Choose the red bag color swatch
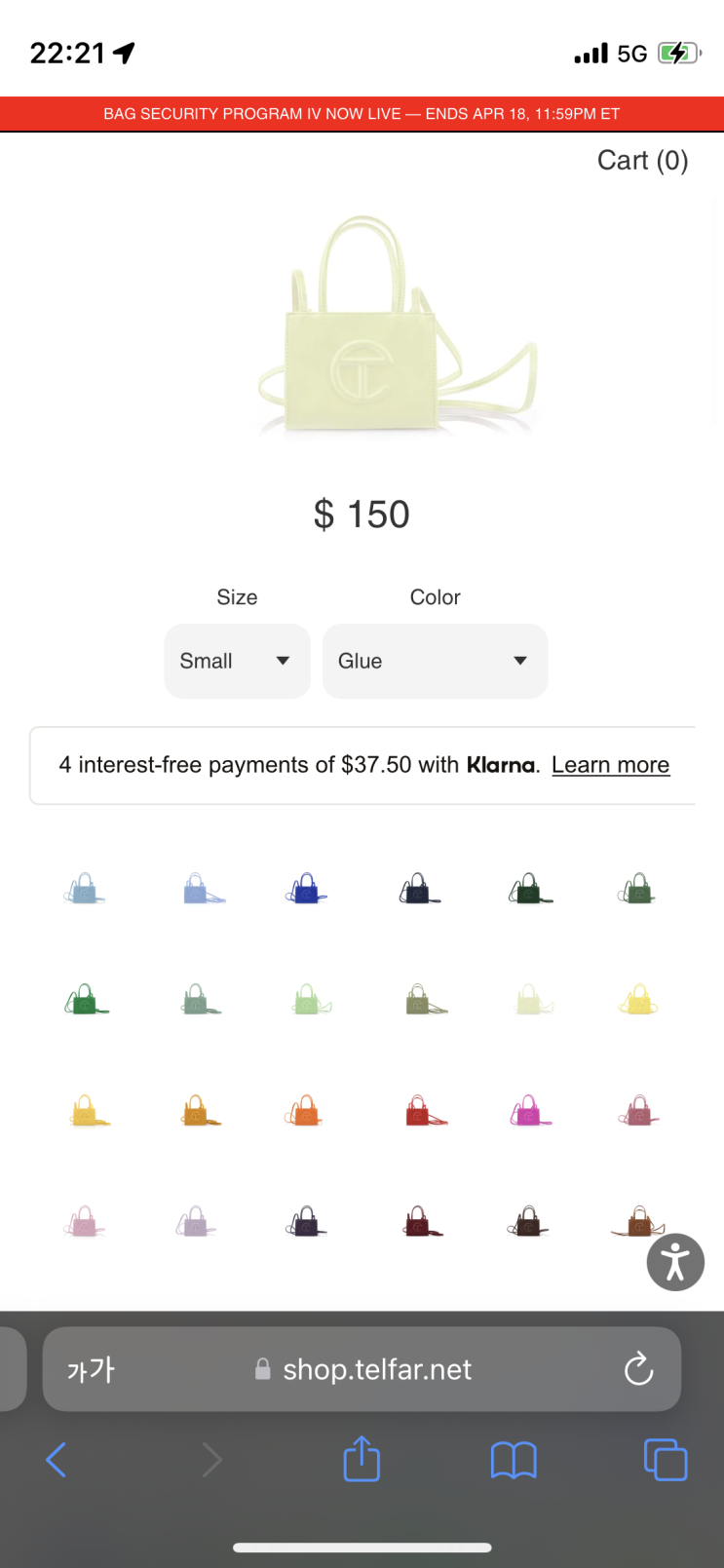 click(421, 1111)
